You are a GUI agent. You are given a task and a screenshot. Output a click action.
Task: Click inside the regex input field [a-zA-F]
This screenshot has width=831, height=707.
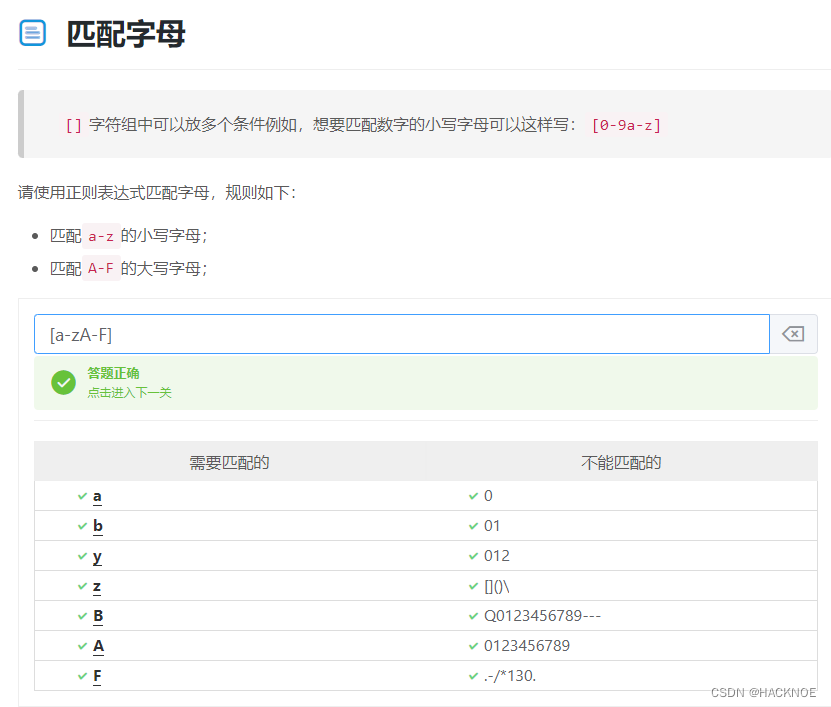[402, 334]
